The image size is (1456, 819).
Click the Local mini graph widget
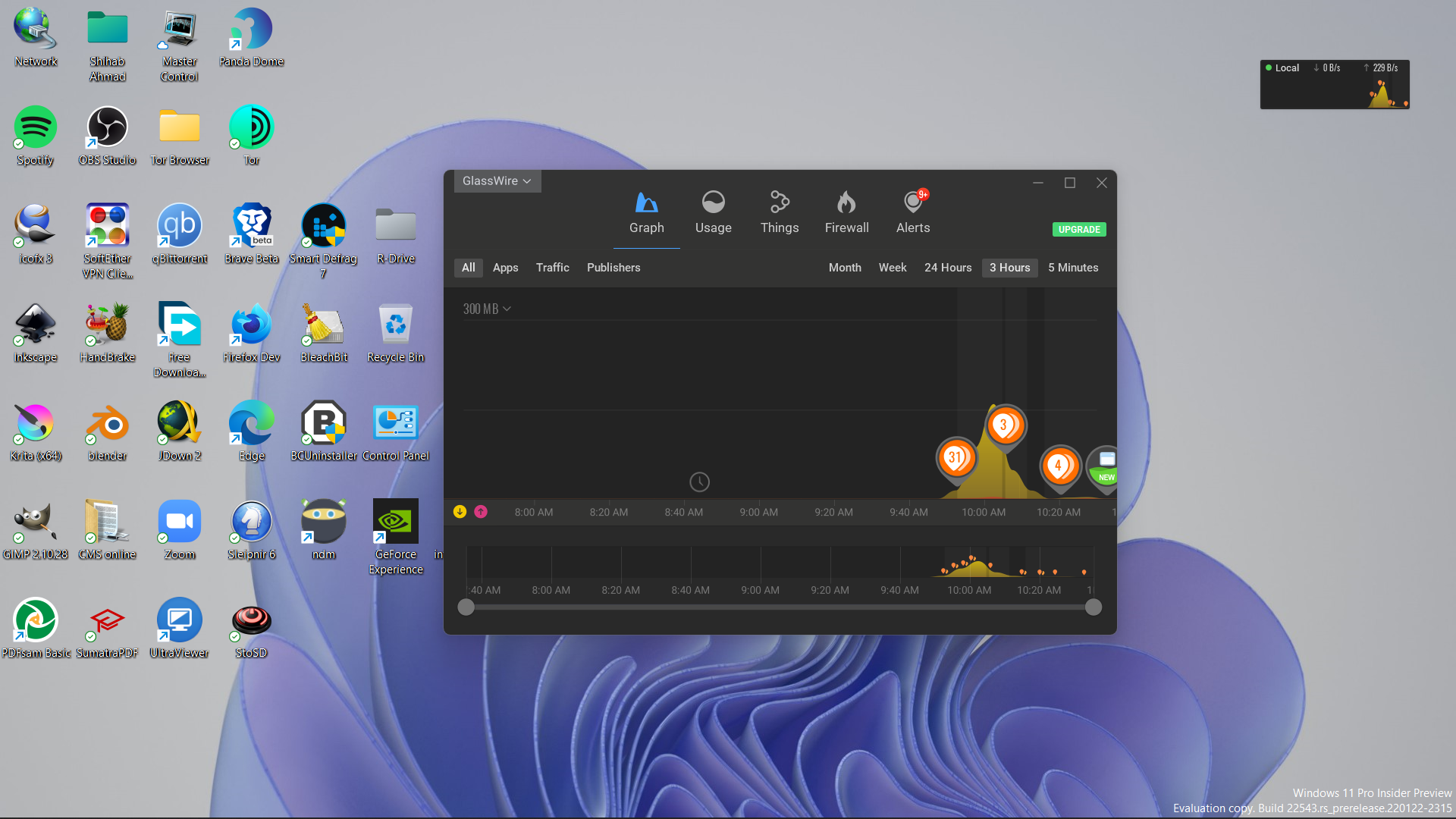pos(1335,84)
